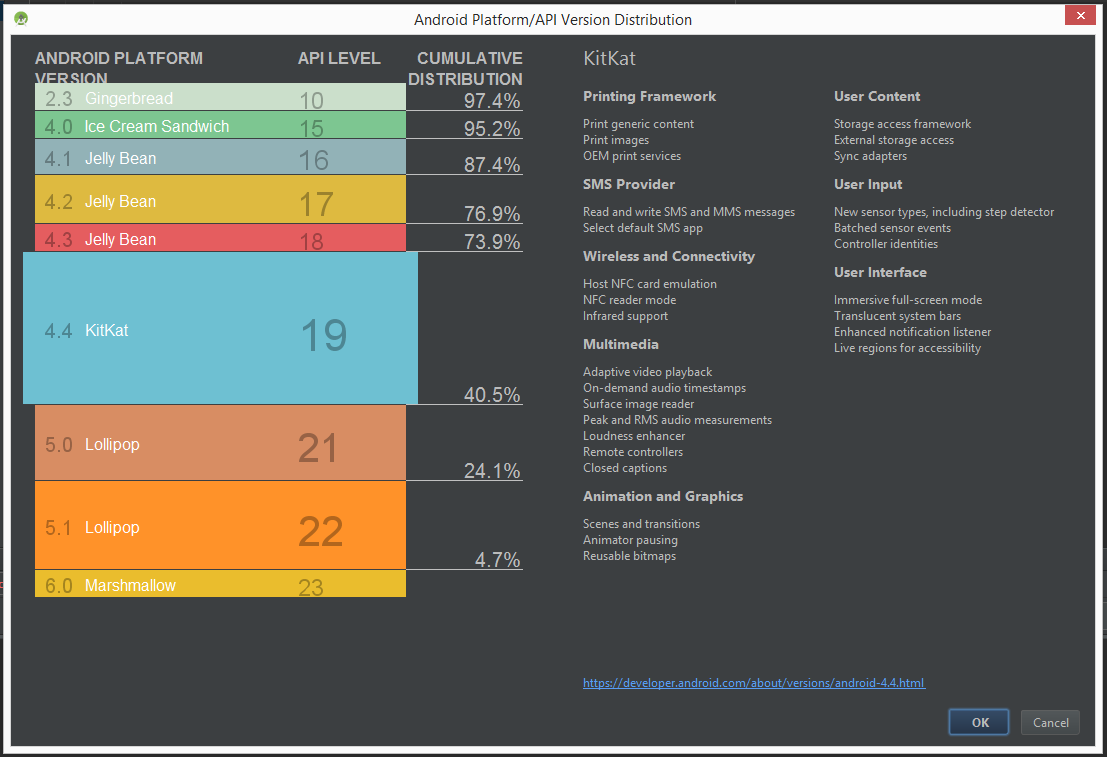1107x757 pixels.
Task: Click the 4.7% cumulative distribution value
Action: (498, 560)
